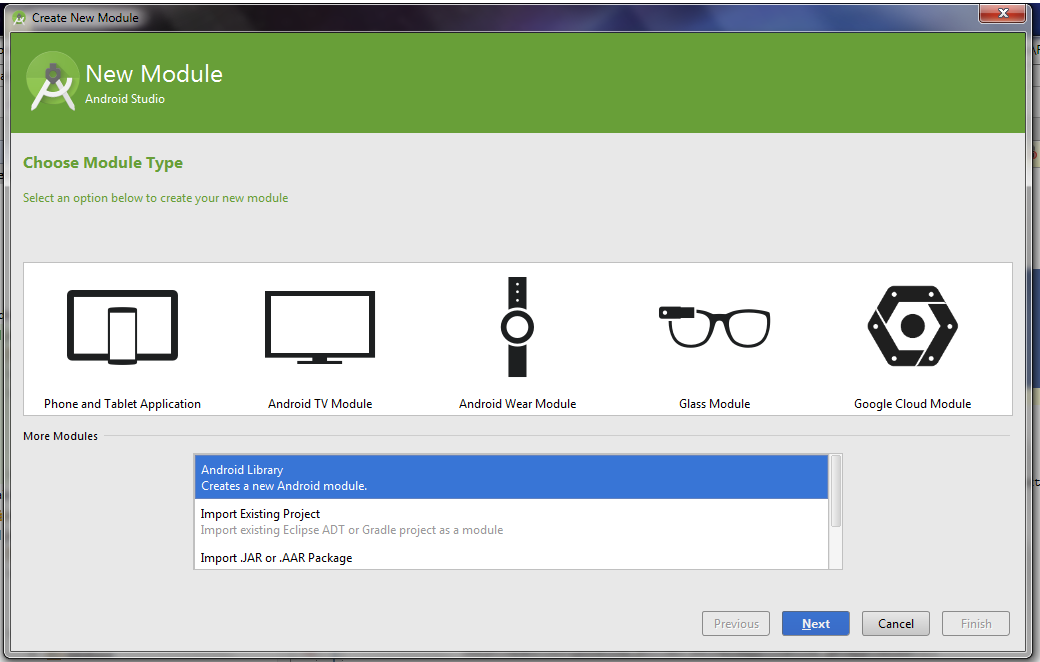Click the 'Android TV Module' label
The width and height of the screenshot is (1040, 662).
pyautogui.click(x=320, y=404)
